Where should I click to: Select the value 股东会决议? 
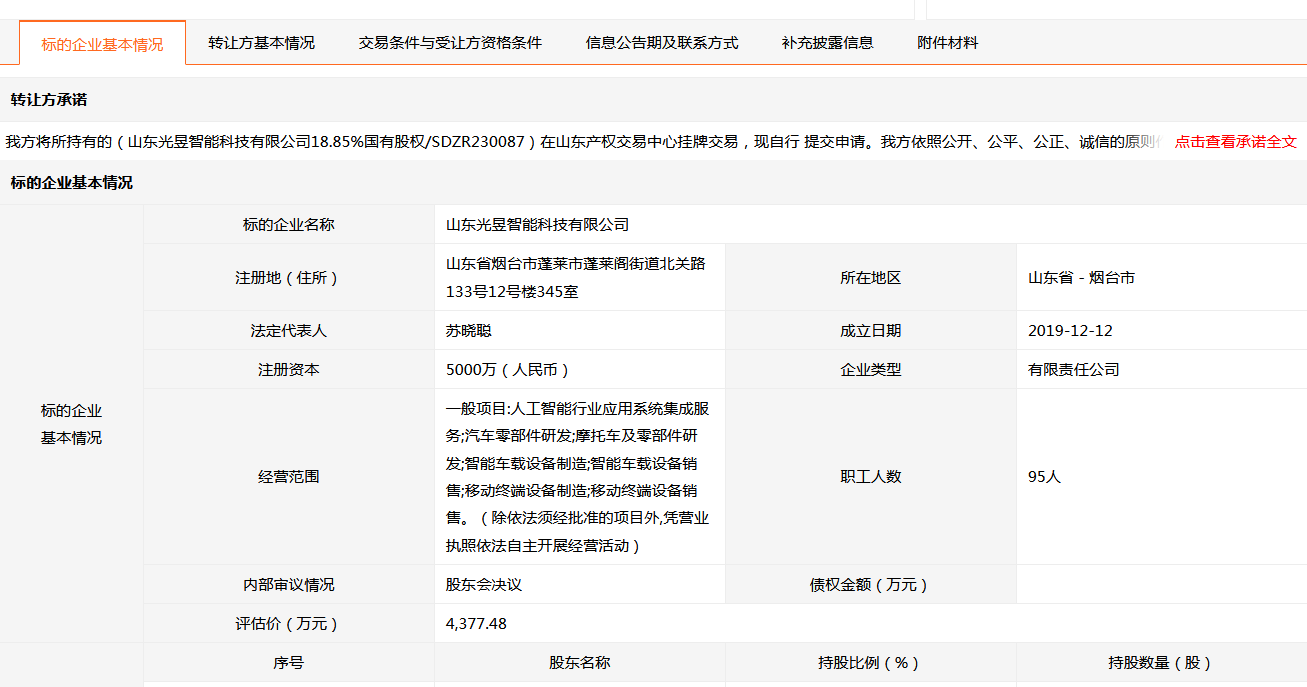point(484,585)
